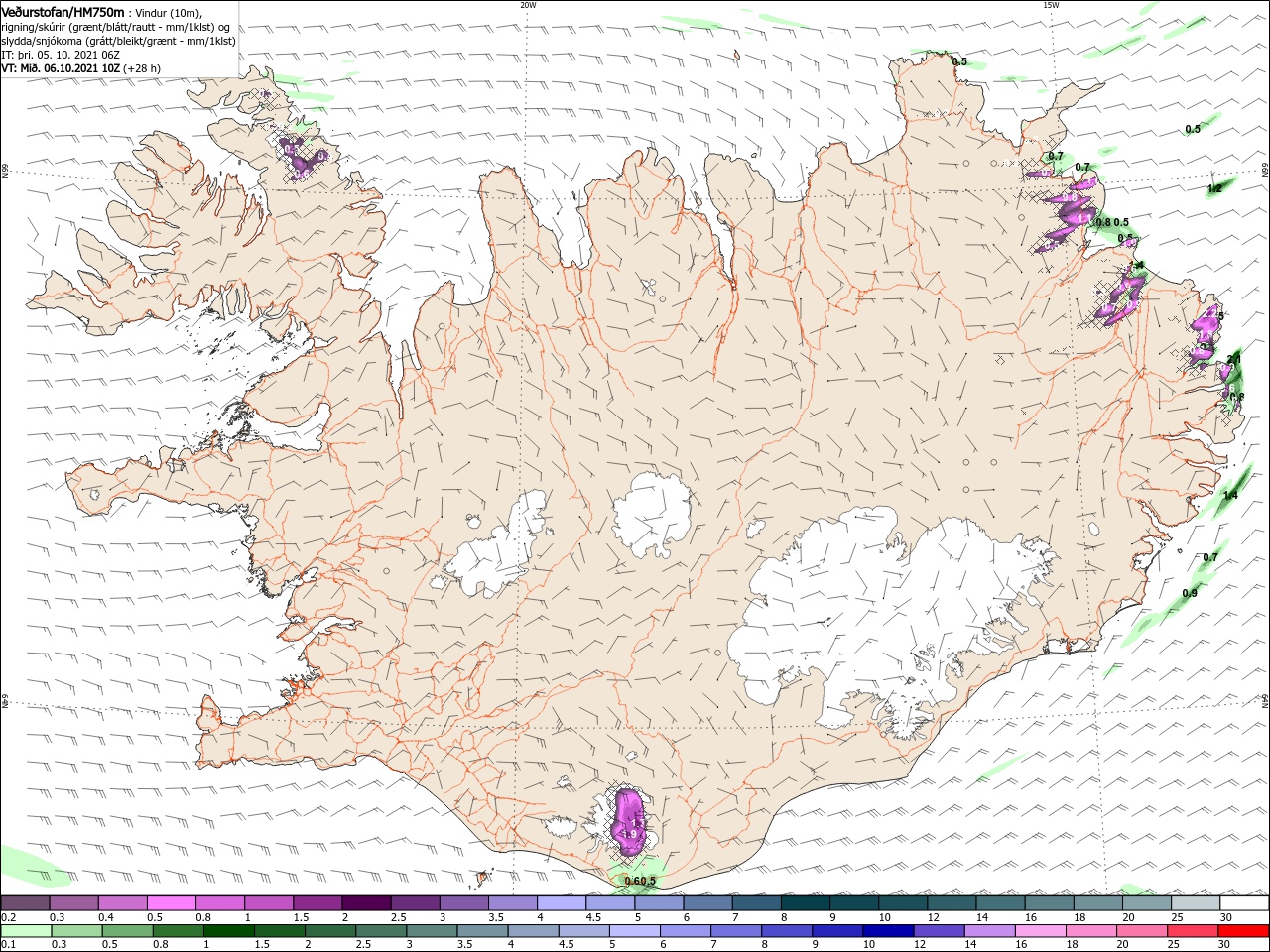Image resolution: width=1270 pixels, height=952 pixels.
Task: Click the purple snowfall patch on the south coast glacier
Action: pos(630,821)
